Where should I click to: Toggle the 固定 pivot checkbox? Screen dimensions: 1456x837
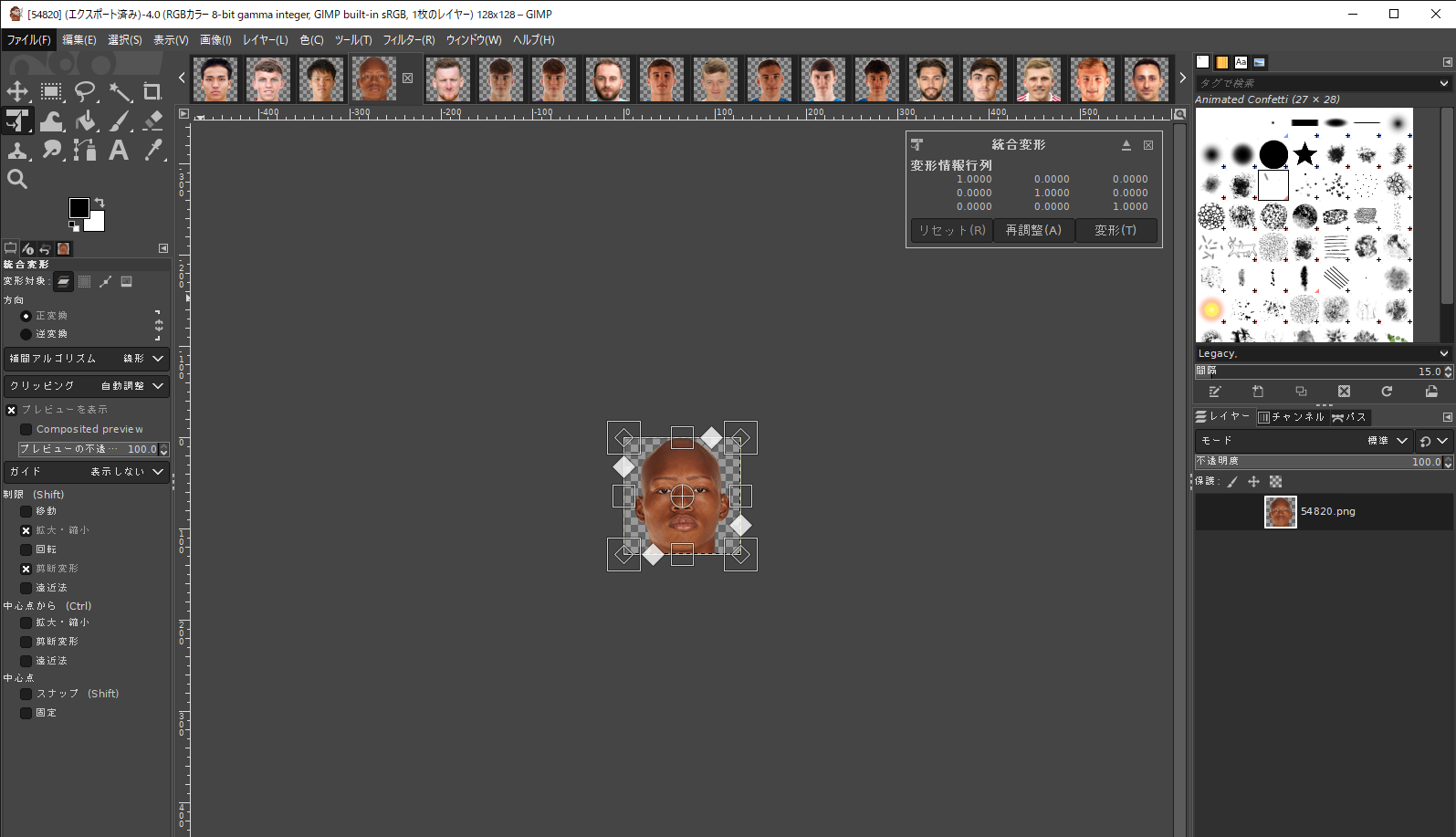point(26,713)
